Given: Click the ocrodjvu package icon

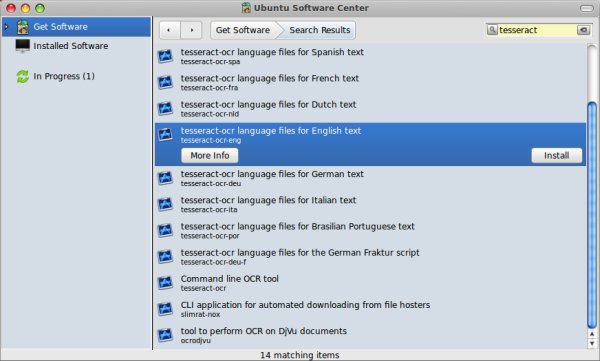Looking at the screenshot, I should pyautogui.click(x=165, y=335).
